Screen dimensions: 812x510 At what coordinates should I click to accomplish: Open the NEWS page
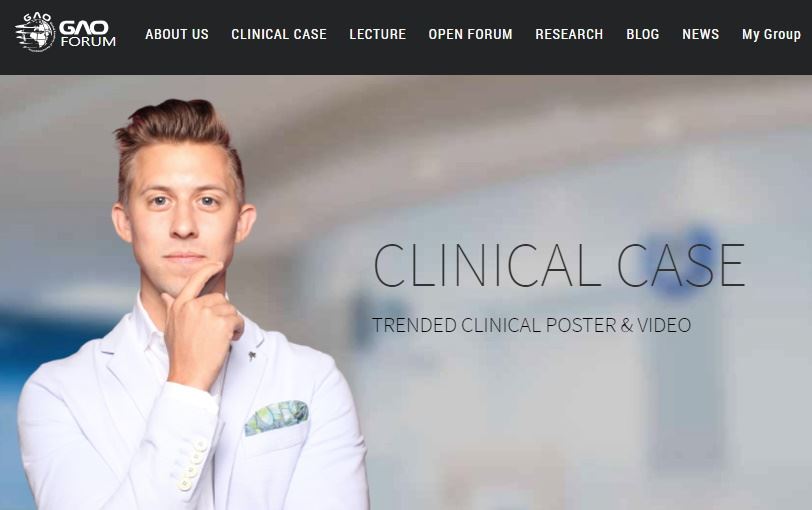700,34
